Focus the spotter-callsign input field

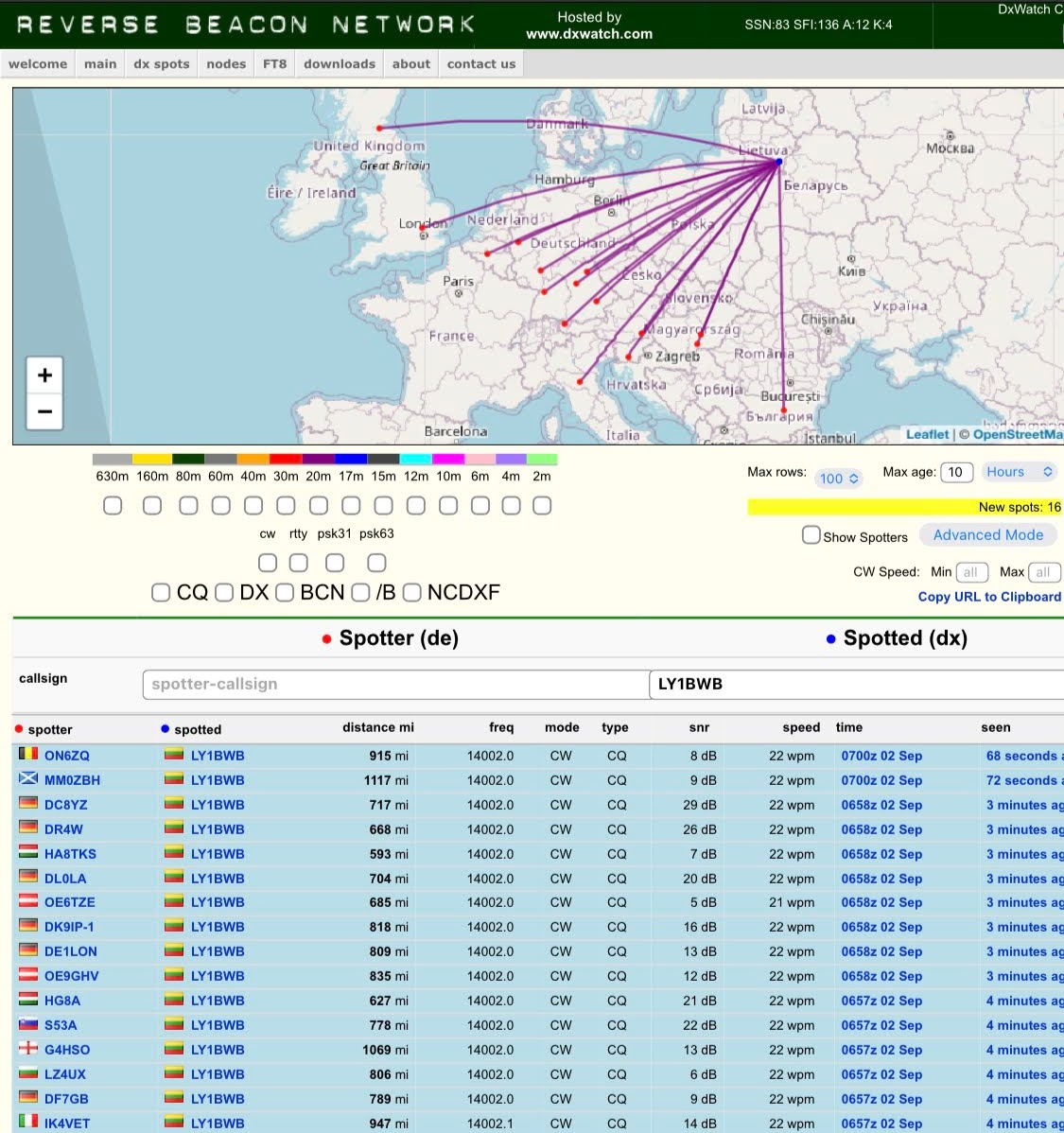point(395,684)
